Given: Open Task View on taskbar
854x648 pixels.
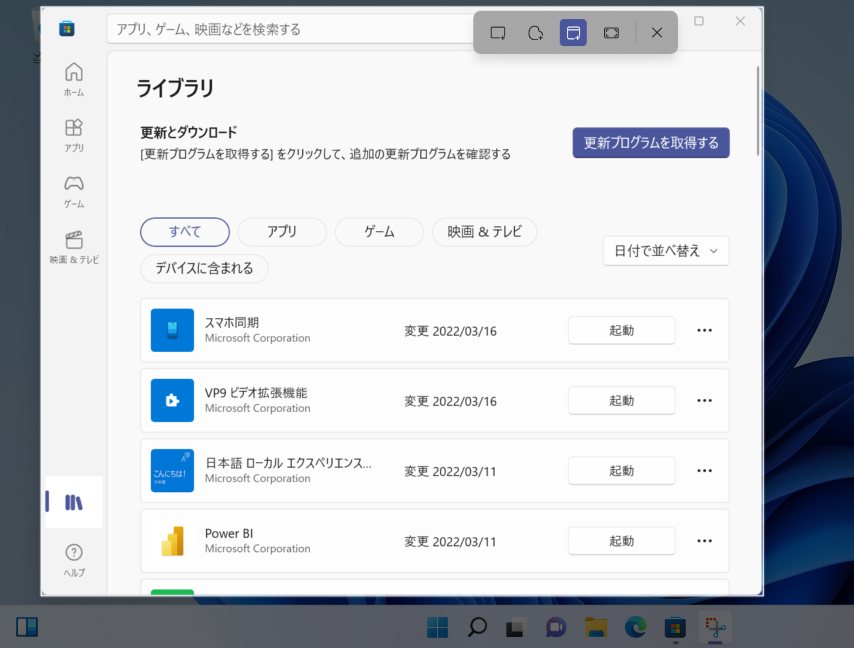Looking at the screenshot, I should [516, 627].
